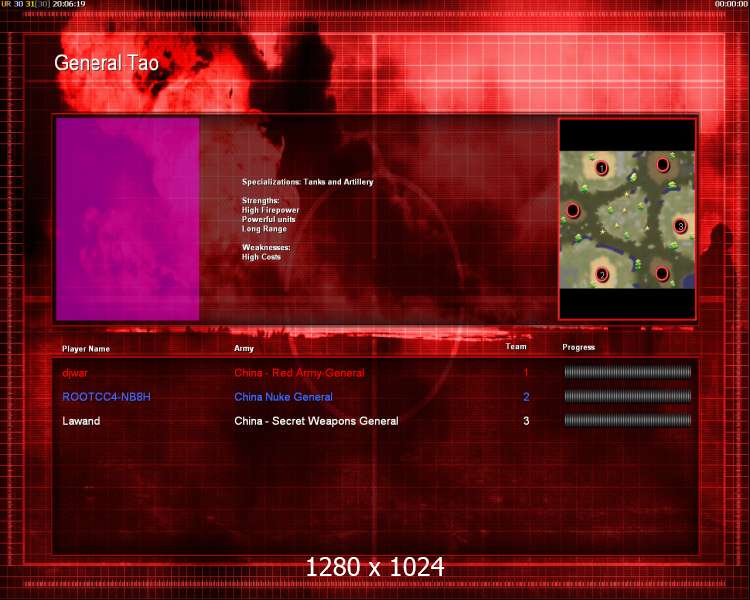Click team number 2 for ROOTCC4-NB8H

tap(526, 397)
